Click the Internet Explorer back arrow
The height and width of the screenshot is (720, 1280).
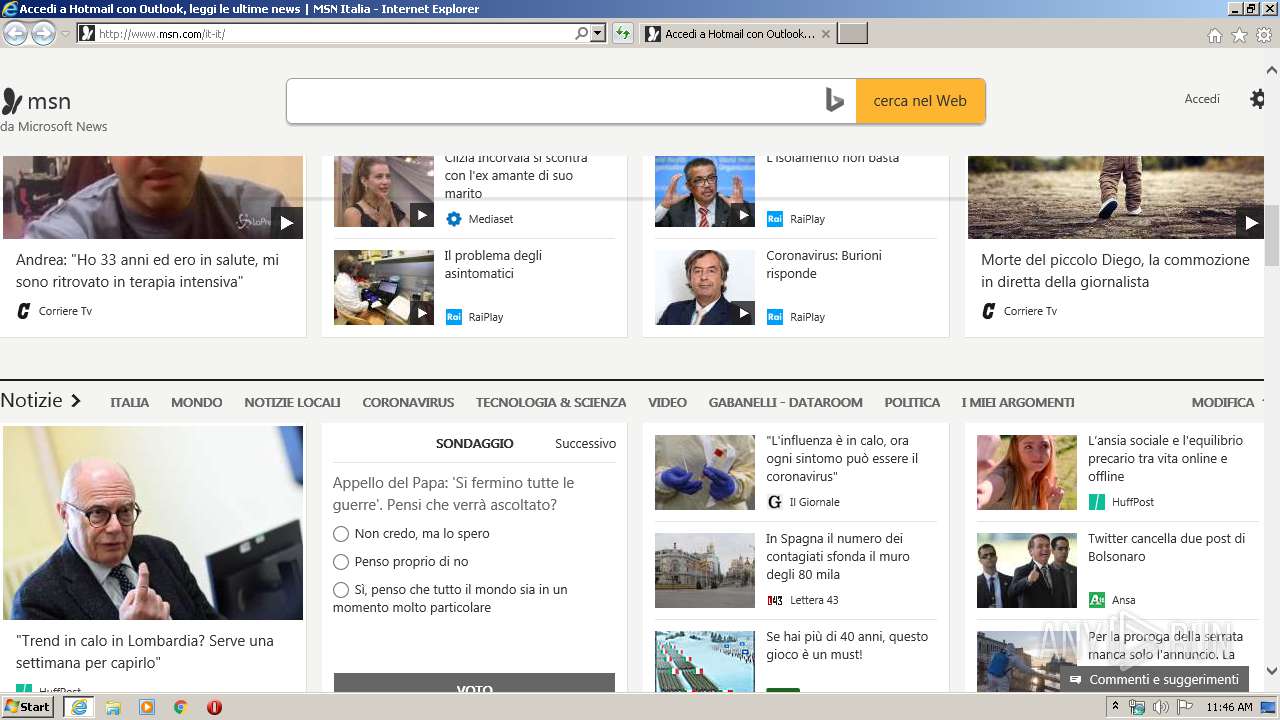pos(15,33)
